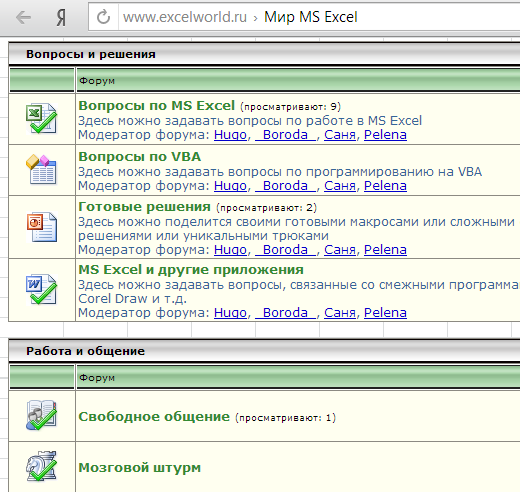Viewport: 520px width, 492px height.
Task: Click the Готовые решения presentation icon
Action: pyautogui.click(x=42, y=227)
